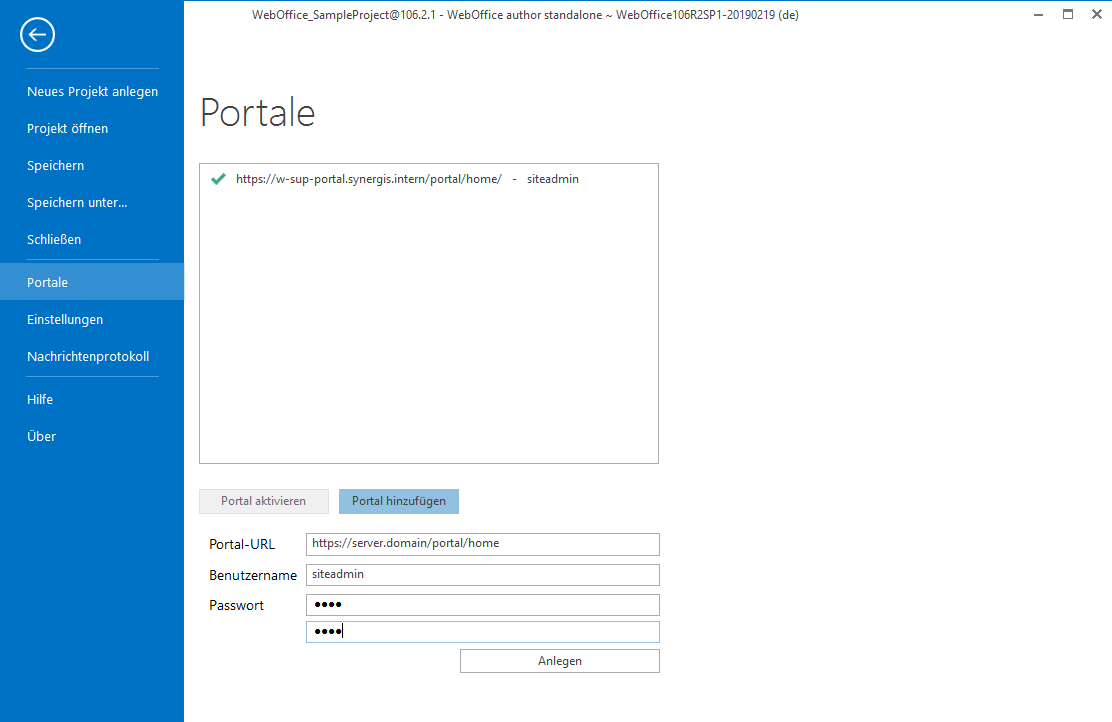The height and width of the screenshot is (722, 1112).
Task: Select Schließen to close the project
Action: (x=55, y=239)
